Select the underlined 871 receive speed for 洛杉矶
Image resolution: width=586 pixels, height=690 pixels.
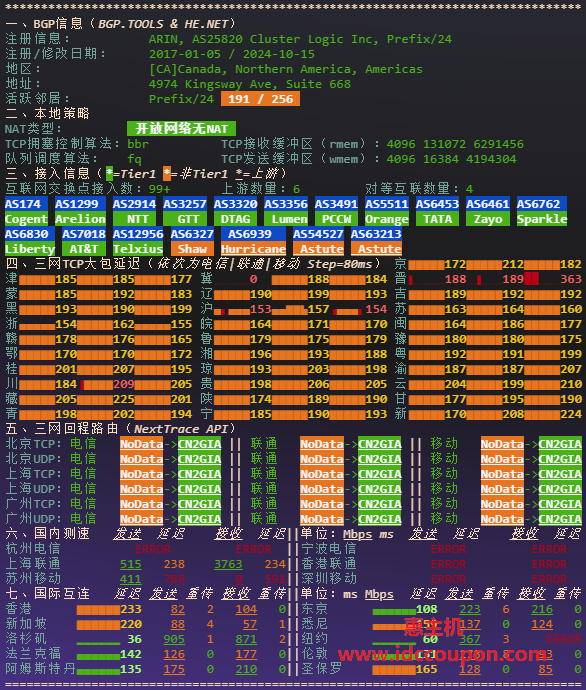point(246,639)
